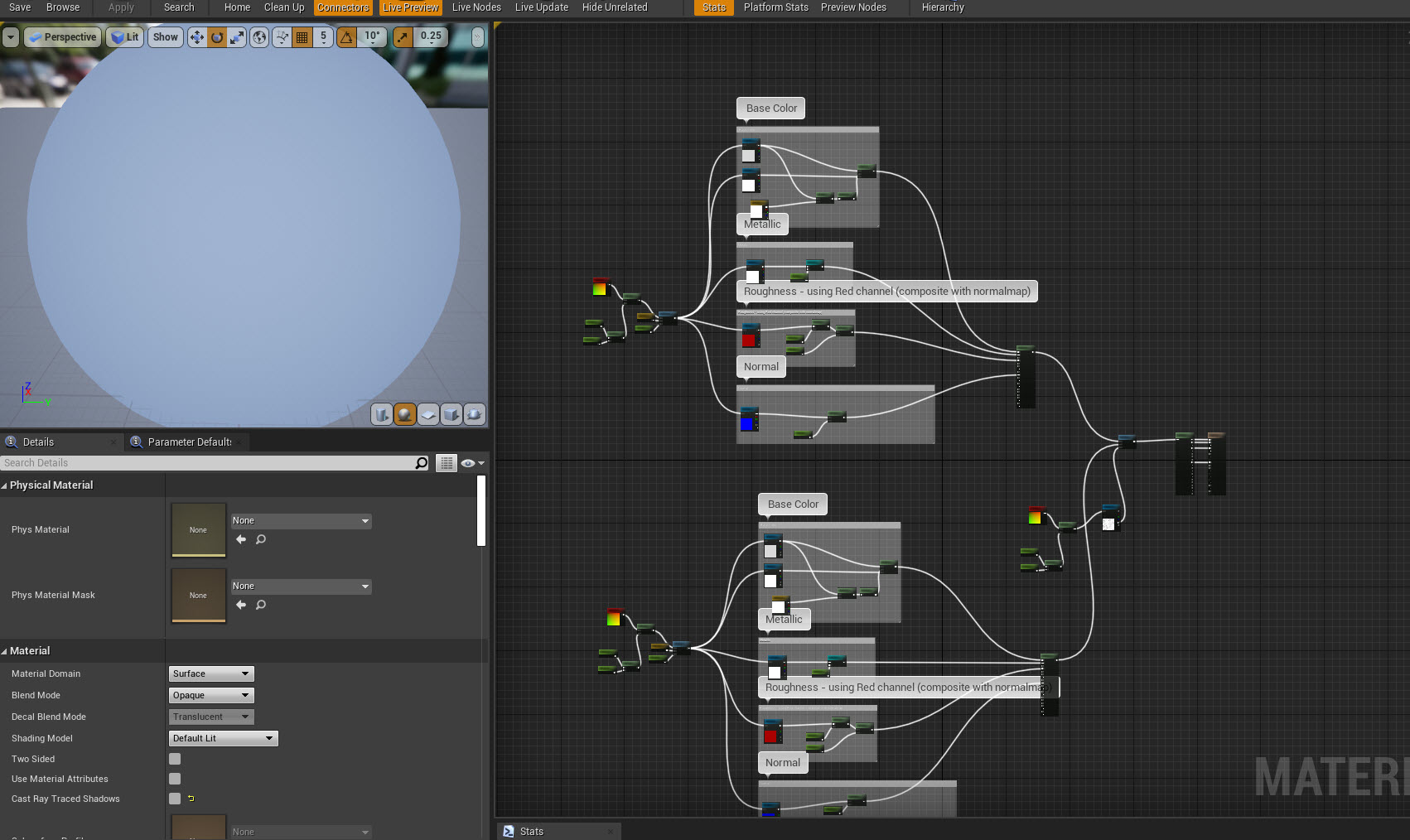Enable Cast Ray Traced Shadows checkbox
Viewport: 1410px width, 840px height.
(x=175, y=799)
